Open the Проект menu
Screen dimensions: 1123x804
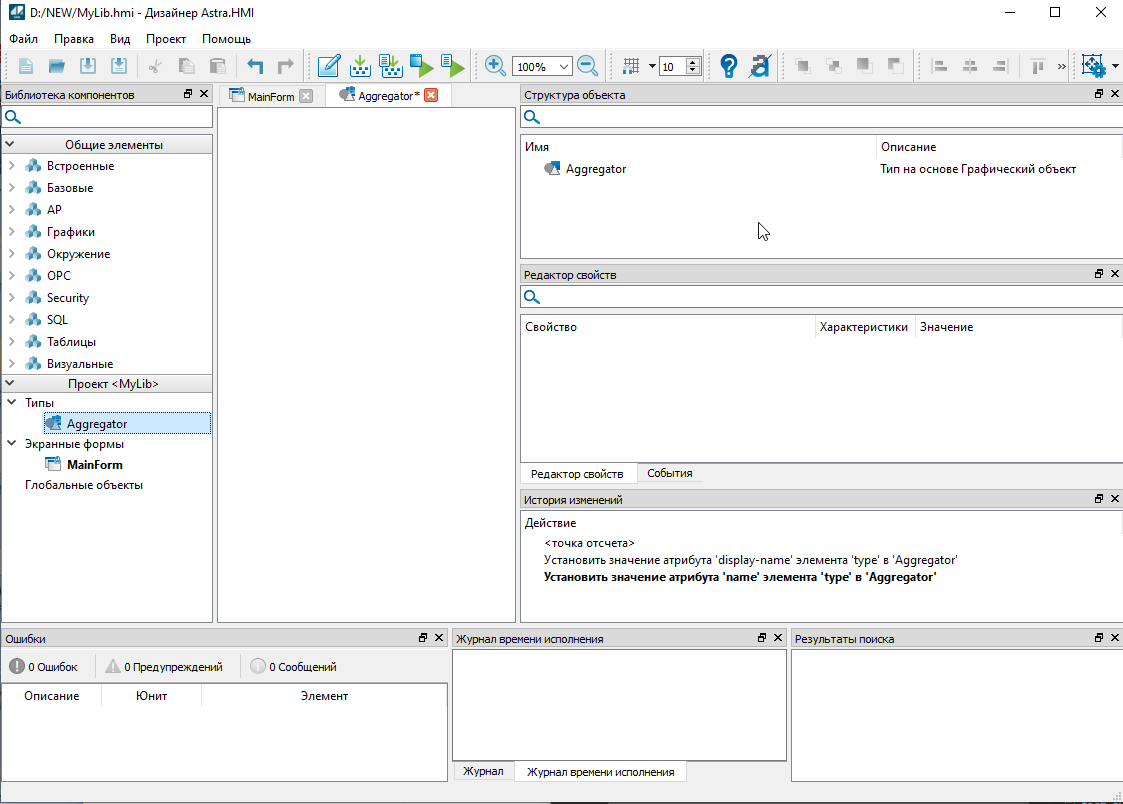[x=165, y=39]
